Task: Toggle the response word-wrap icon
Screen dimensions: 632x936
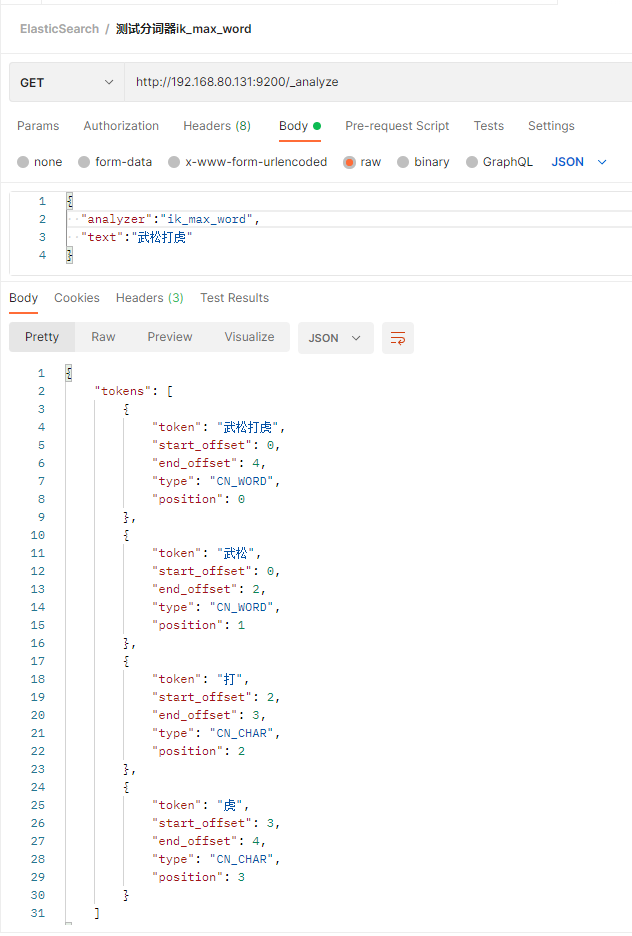Action: [x=397, y=338]
